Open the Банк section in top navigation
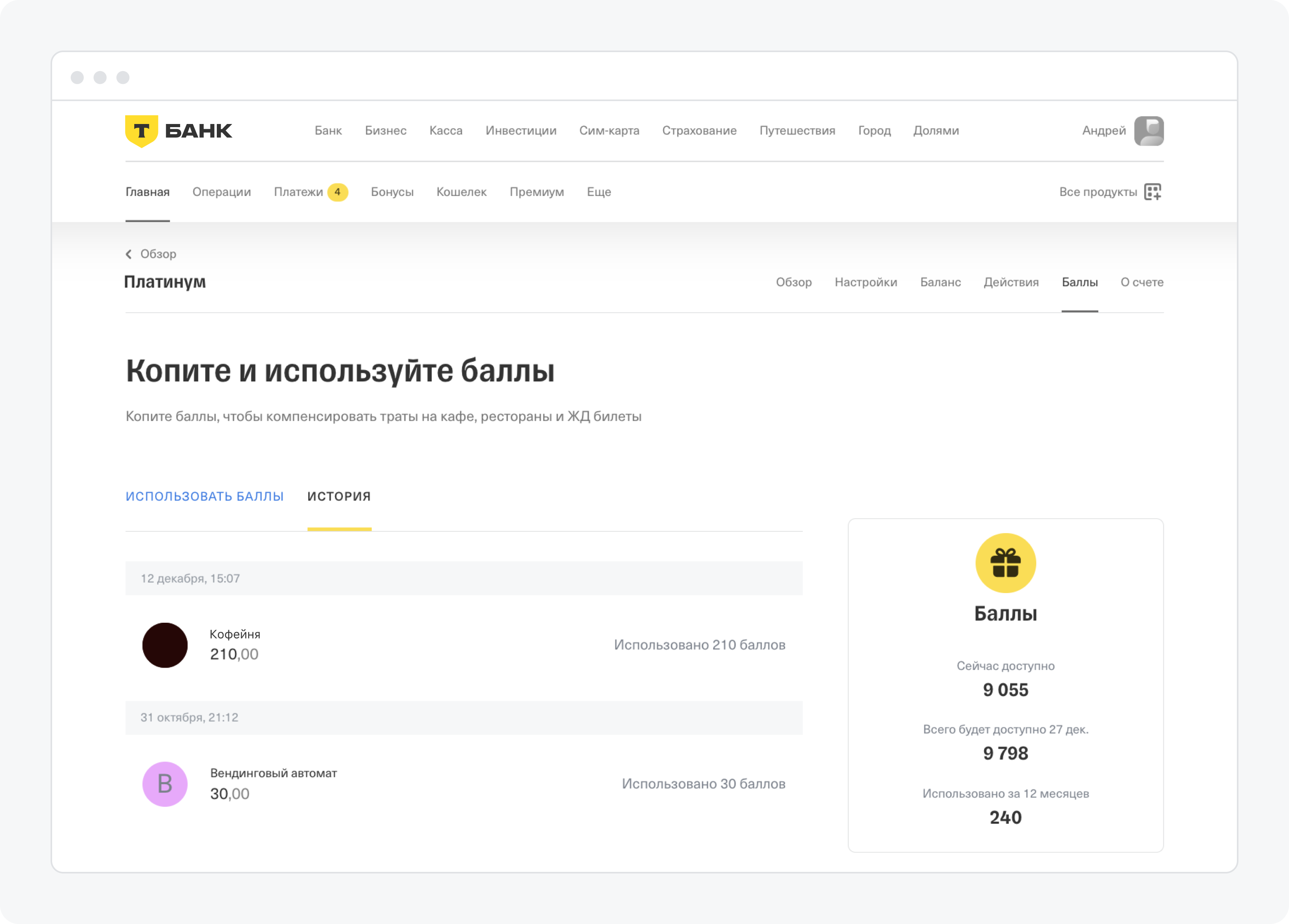This screenshot has height=924, width=1289. pos(328,131)
